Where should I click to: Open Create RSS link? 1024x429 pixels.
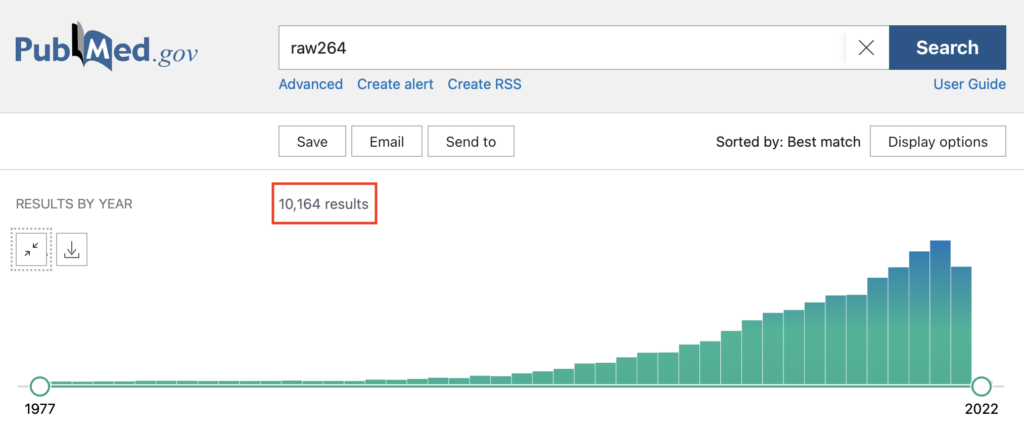click(485, 84)
